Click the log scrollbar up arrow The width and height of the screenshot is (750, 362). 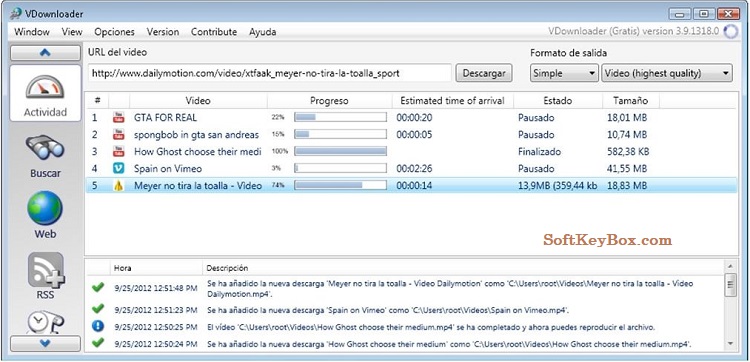tap(730, 266)
